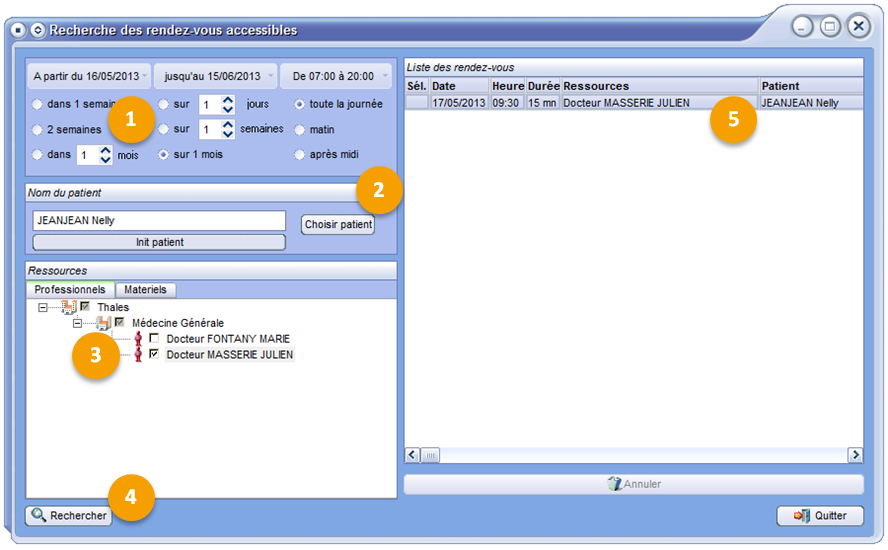
Task: Increase the 'jours' count with up arrow
Action: (228, 99)
